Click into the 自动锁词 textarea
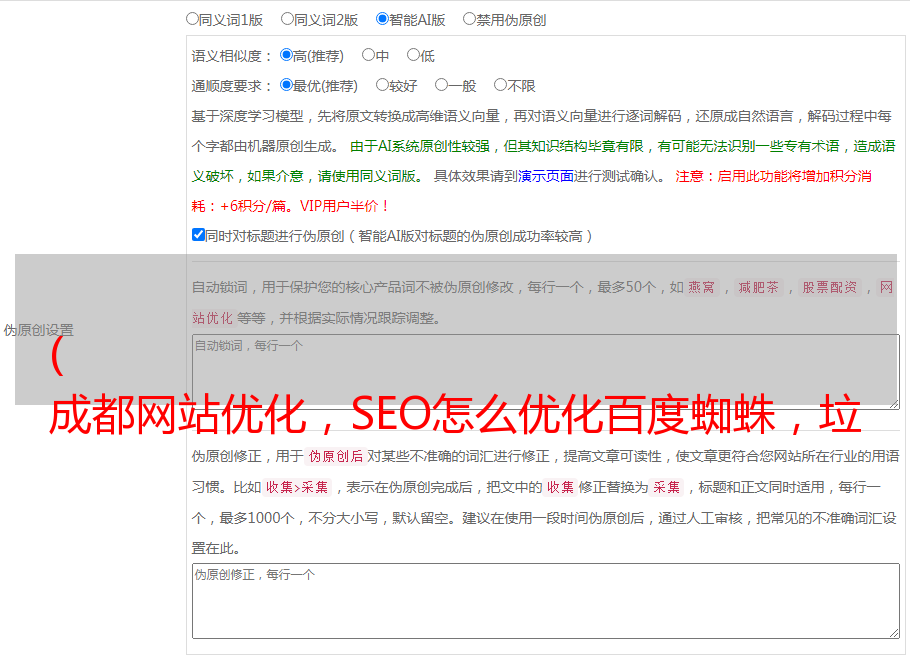This screenshot has width=911, height=658. pyautogui.click(x=546, y=372)
